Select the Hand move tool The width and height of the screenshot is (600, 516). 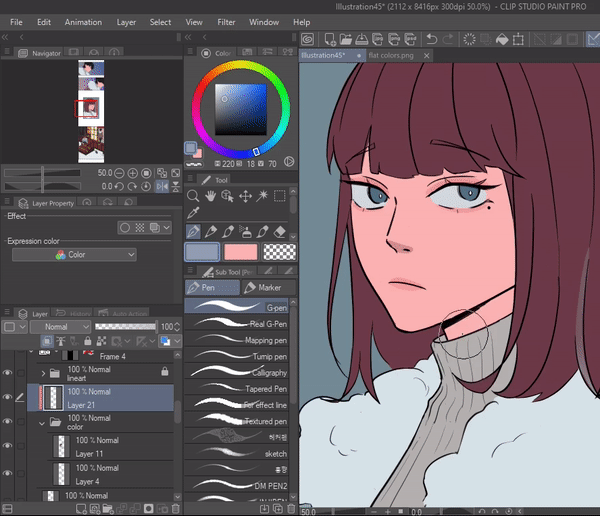click(x=210, y=196)
